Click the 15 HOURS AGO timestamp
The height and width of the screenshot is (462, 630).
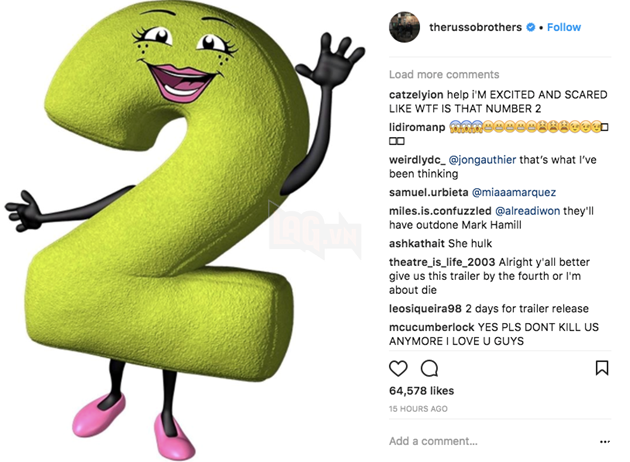pos(418,409)
